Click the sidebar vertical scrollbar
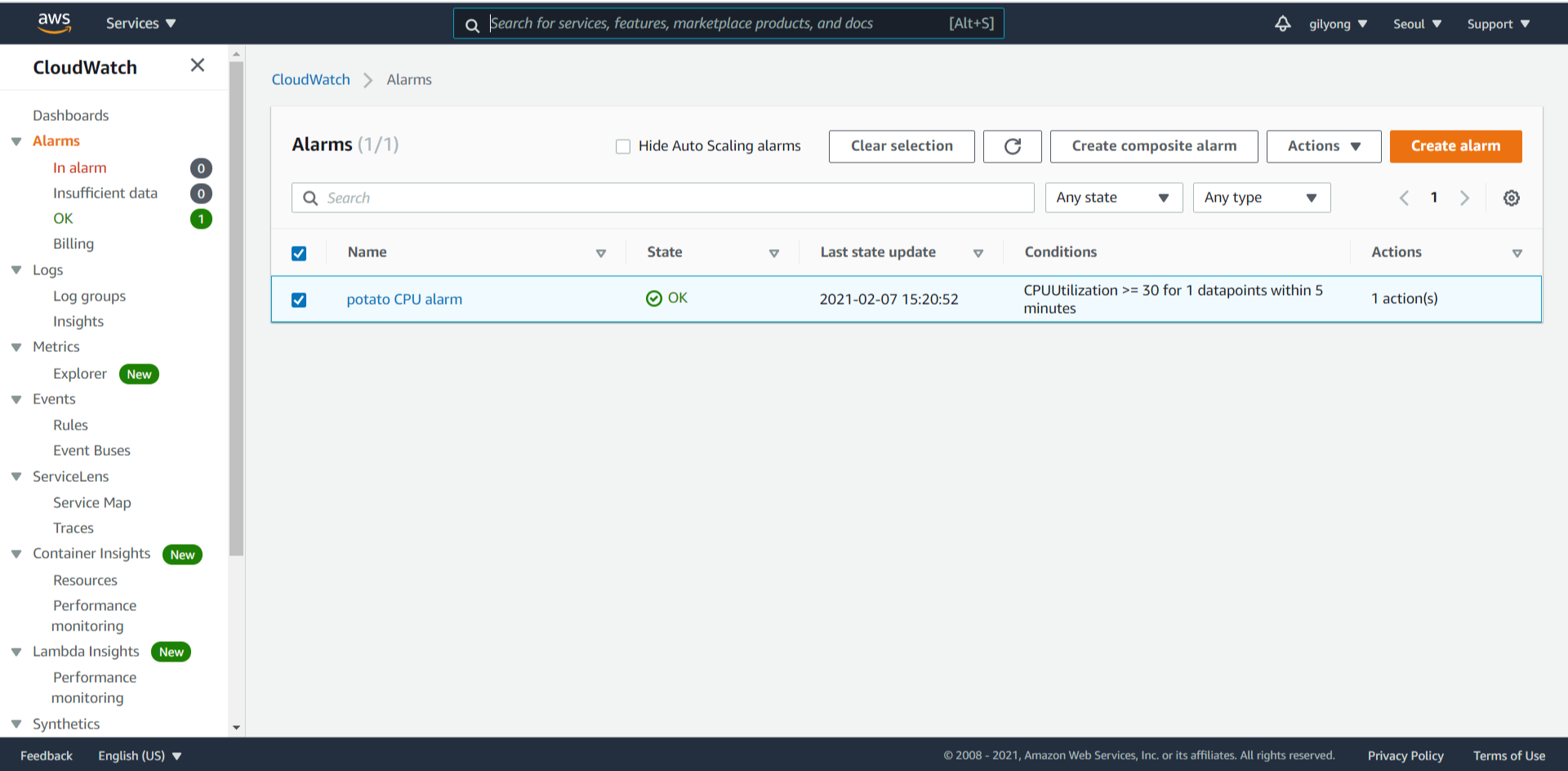The height and width of the screenshot is (771, 1568). (237, 309)
